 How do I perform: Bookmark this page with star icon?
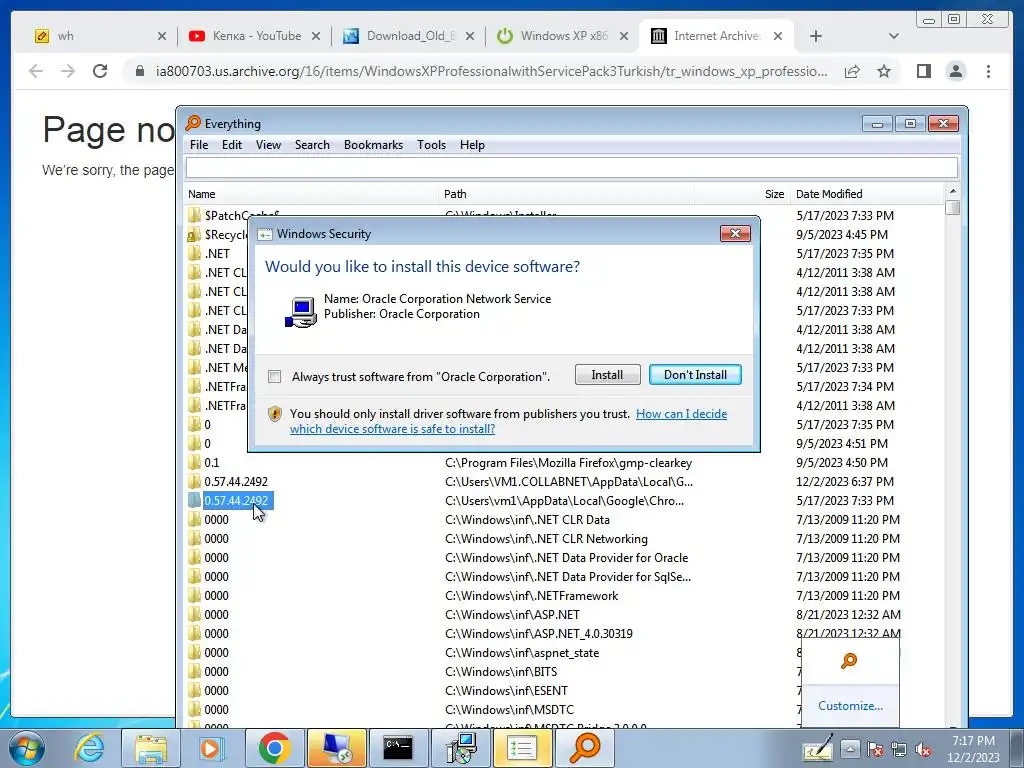(884, 71)
